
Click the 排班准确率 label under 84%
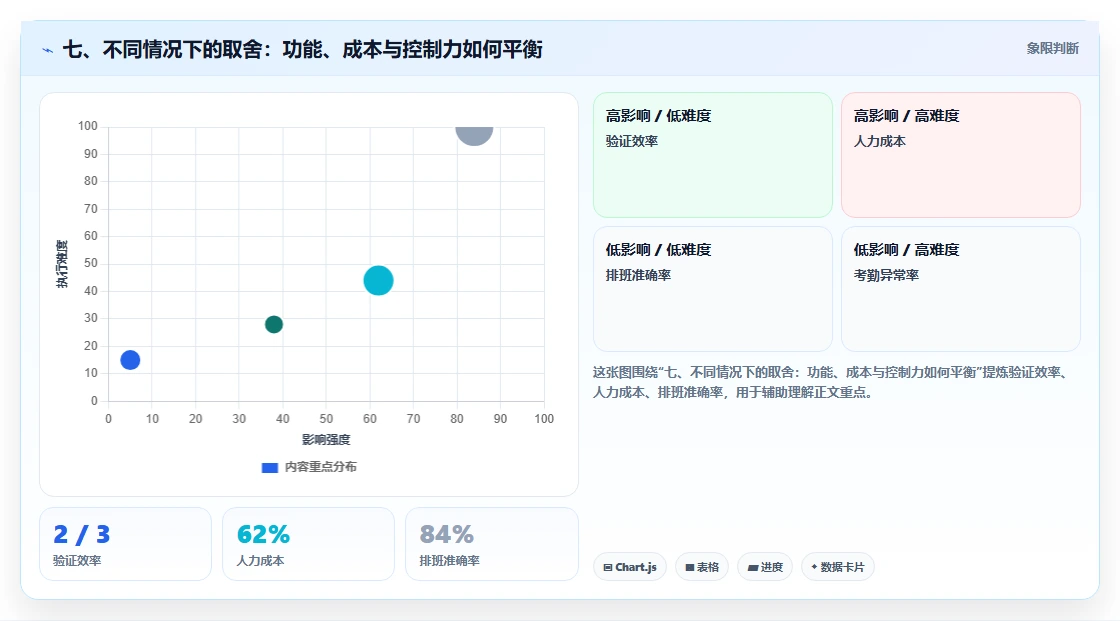(449, 561)
